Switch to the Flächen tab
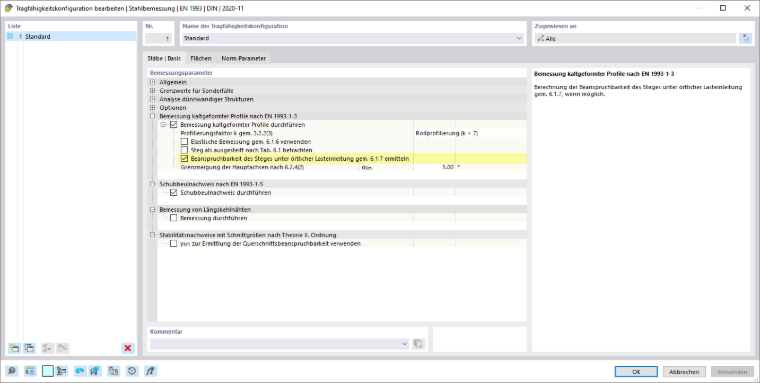The width and height of the screenshot is (760, 383). [x=201, y=58]
